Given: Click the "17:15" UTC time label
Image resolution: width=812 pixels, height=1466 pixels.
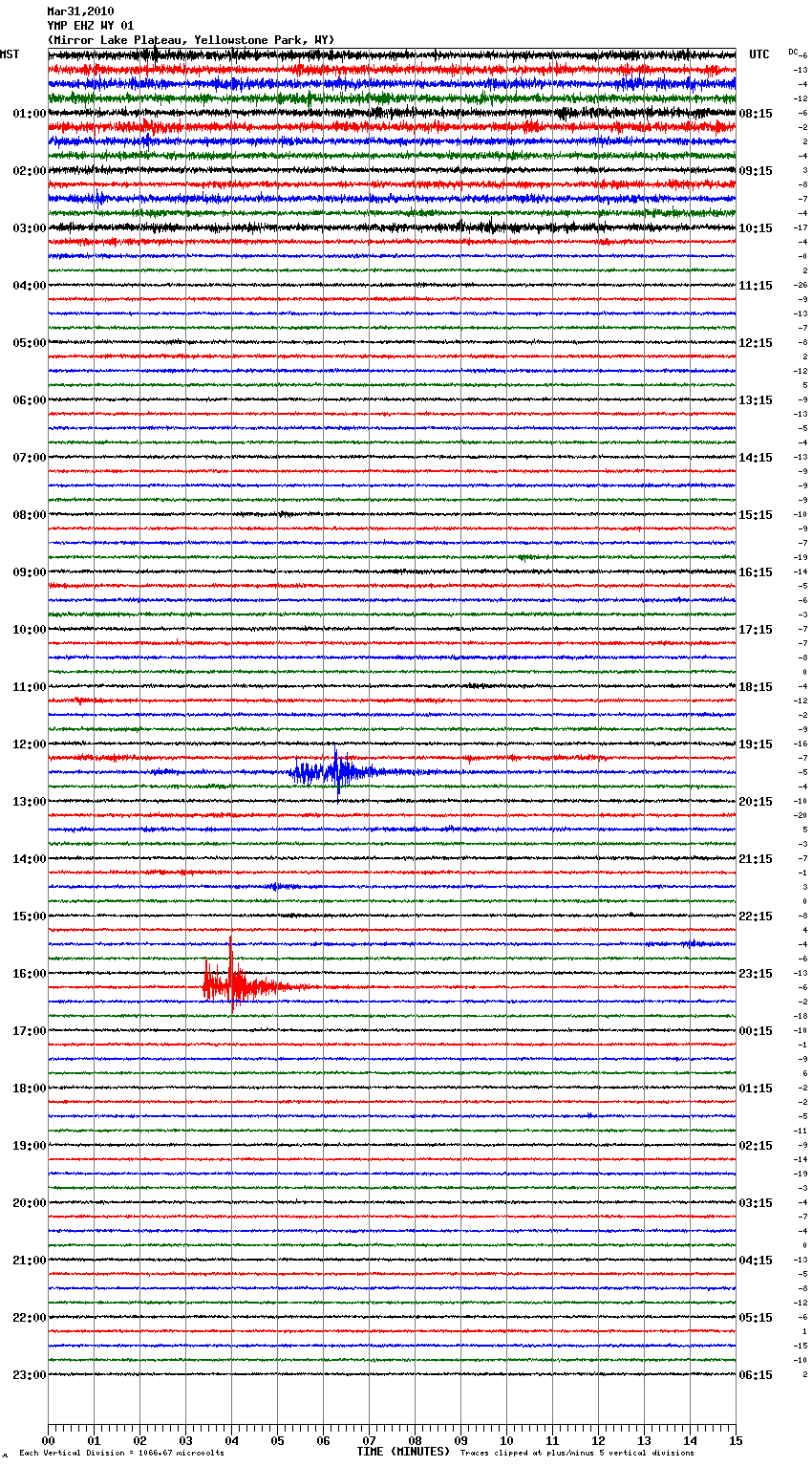Looking at the screenshot, I should pos(756,630).
